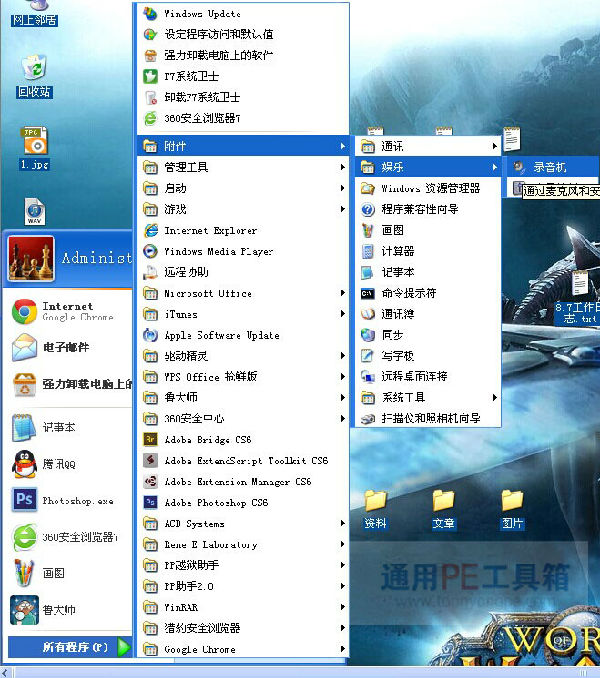The height and width of the screenshot is (678, 600).
Task: Launch 写字板 WordPad
Action: tap(428, 355)
